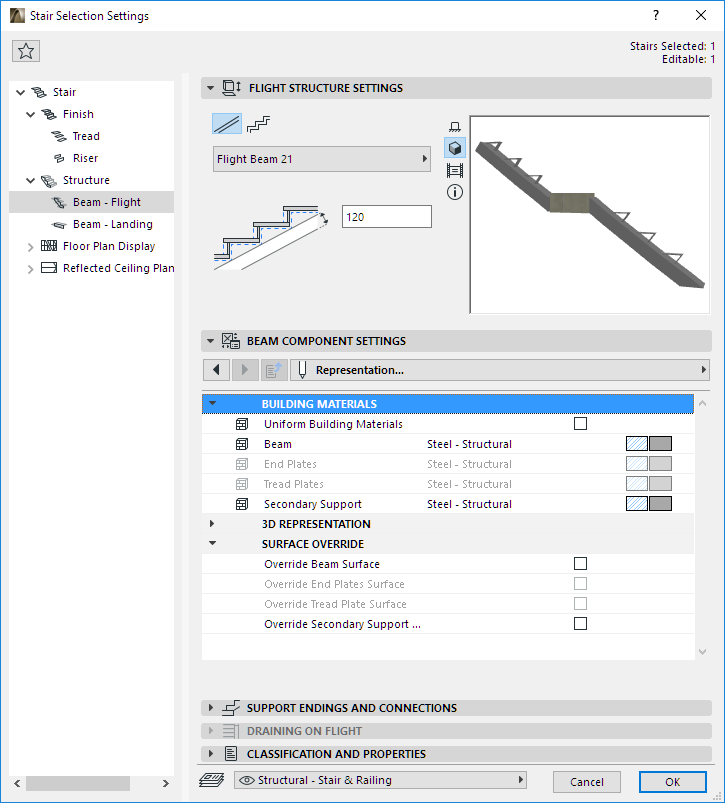725x803 pixels.
Task: Check Override Tread Plate Surface box
Action: pos(580,603)
